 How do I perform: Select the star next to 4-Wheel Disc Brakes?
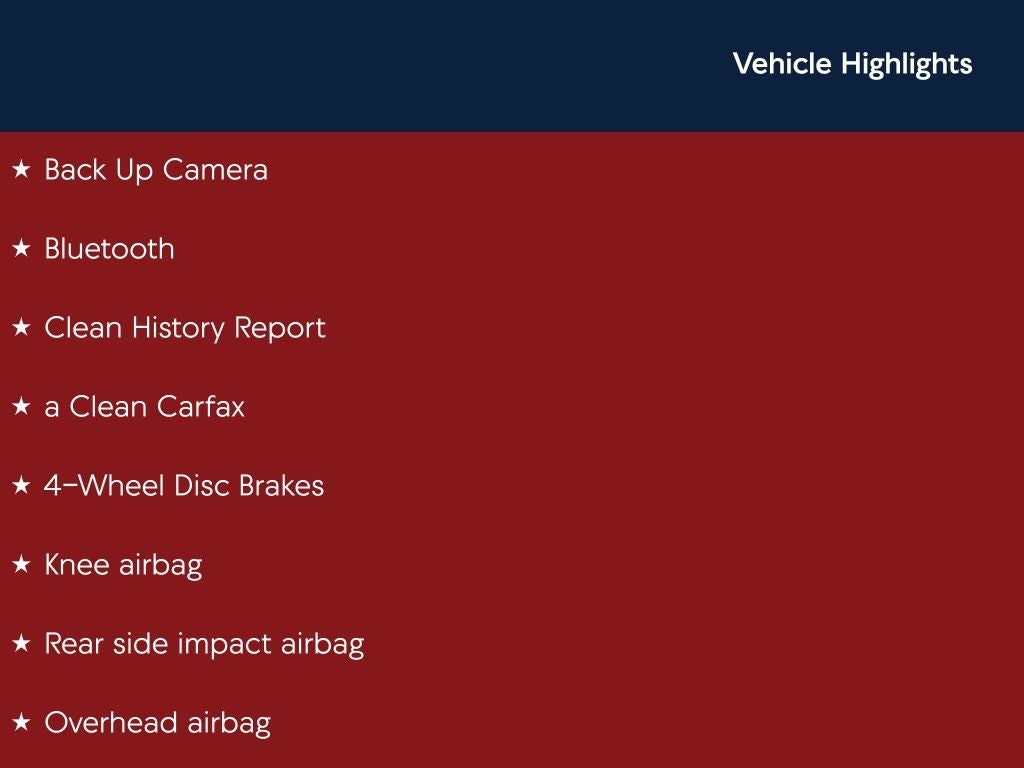pos(21,486)
